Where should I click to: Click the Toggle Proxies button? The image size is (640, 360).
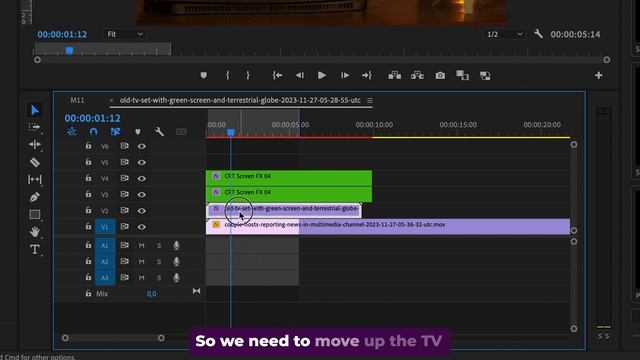pyautogui.click(x=485, y=76)
